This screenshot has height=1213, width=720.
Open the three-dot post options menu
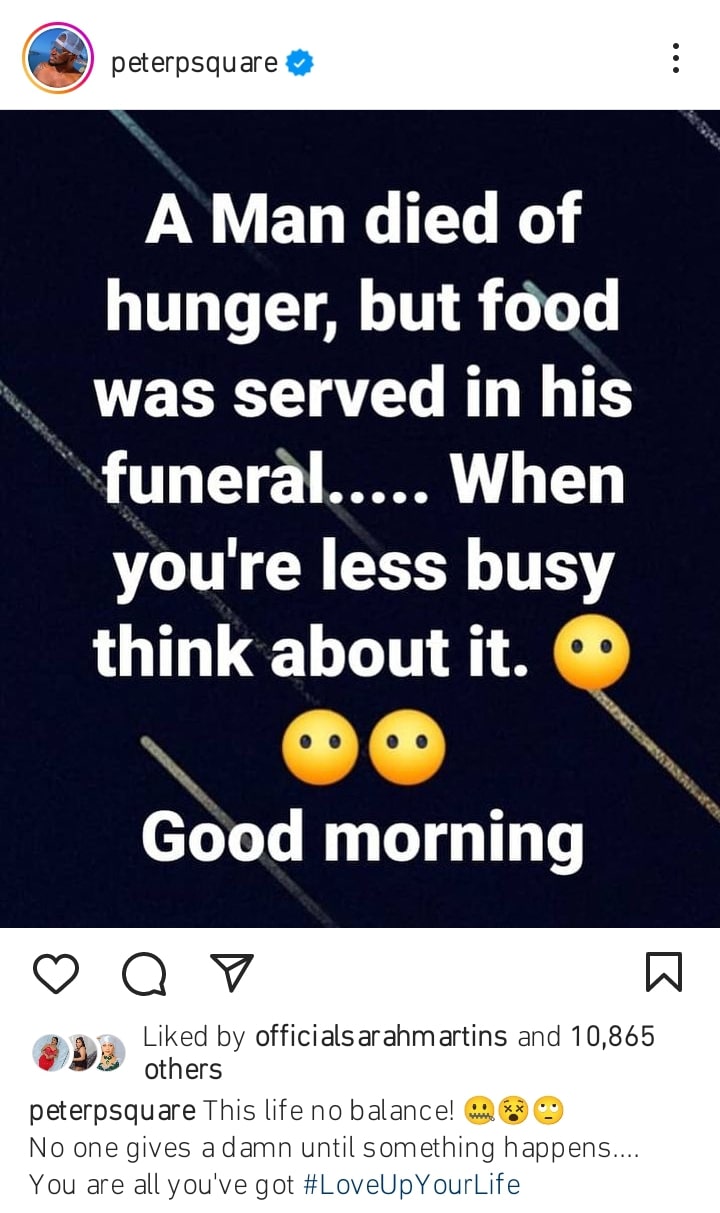pyautogui.click(x=676, y=59)
